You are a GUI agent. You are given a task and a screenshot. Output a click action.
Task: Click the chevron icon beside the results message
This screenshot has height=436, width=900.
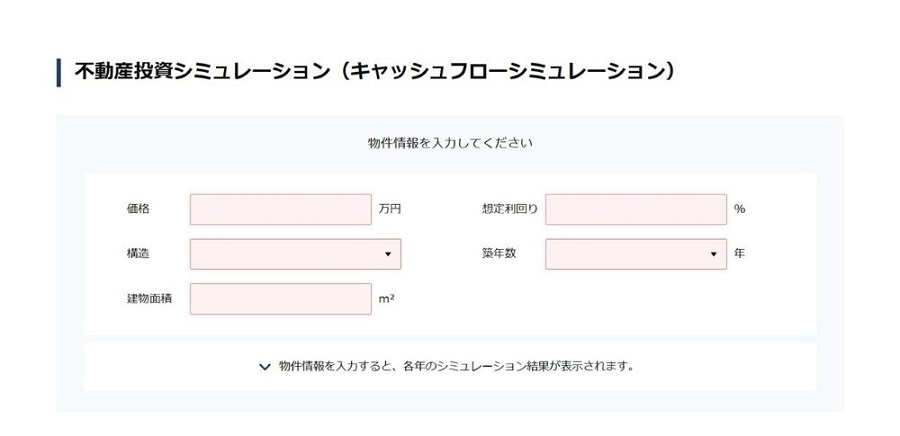tap(265, 367)
